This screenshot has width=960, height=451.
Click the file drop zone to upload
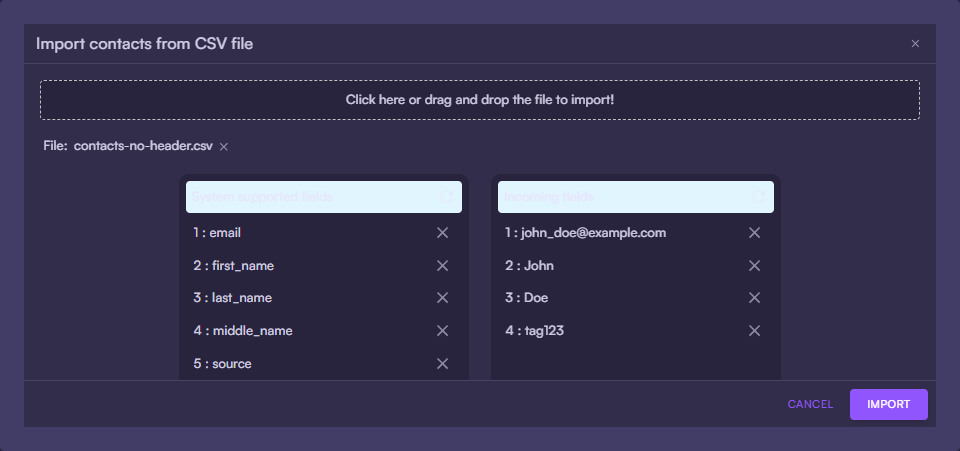pos(479,100)
